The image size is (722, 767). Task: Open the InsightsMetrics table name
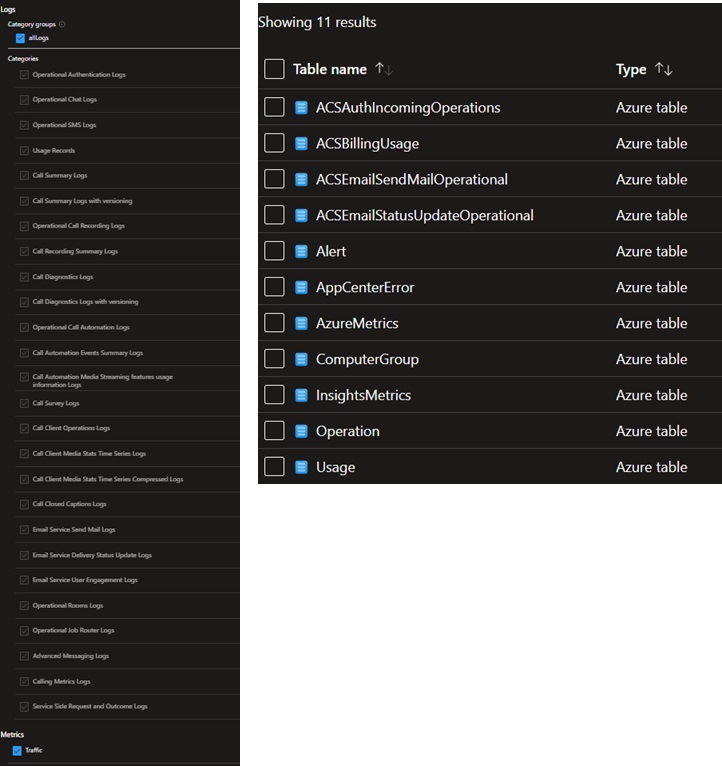[363, 395]
